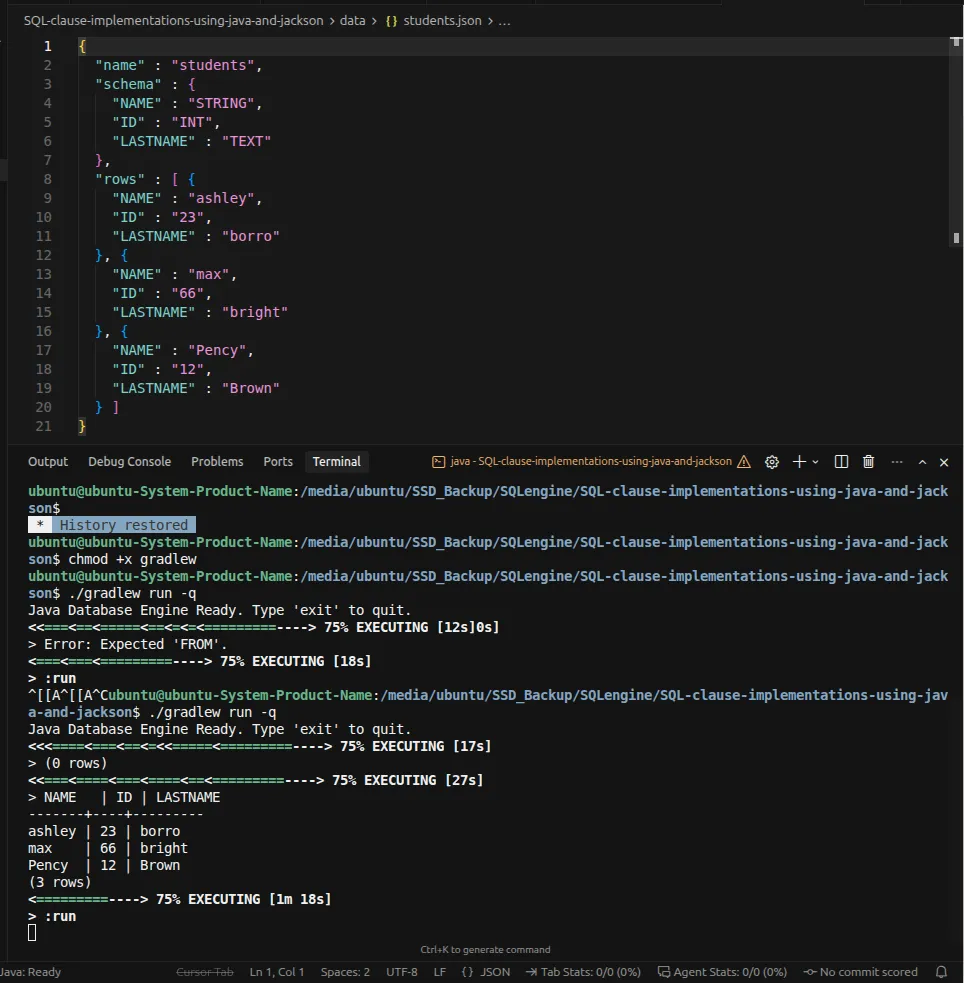Open new terminal profile dropdown arrow

pos(815,462)
